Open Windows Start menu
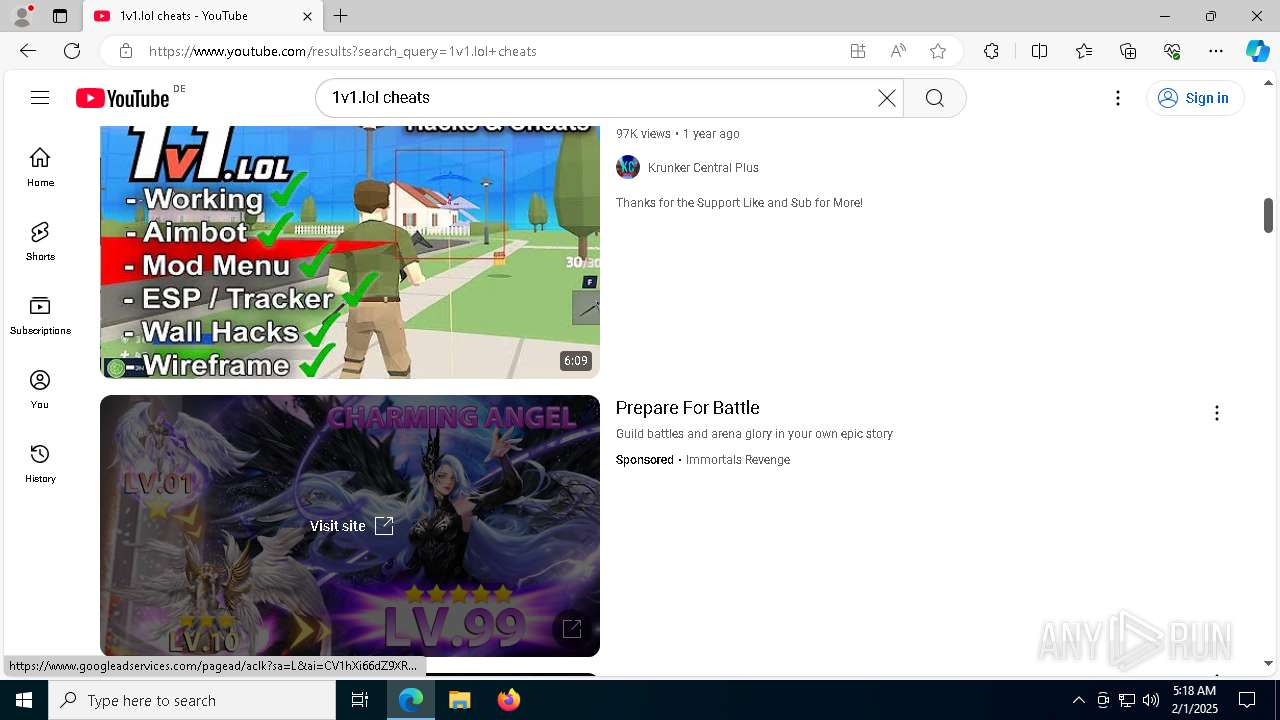This screenshot has height=720, width=1280. [x=24, y=700]
